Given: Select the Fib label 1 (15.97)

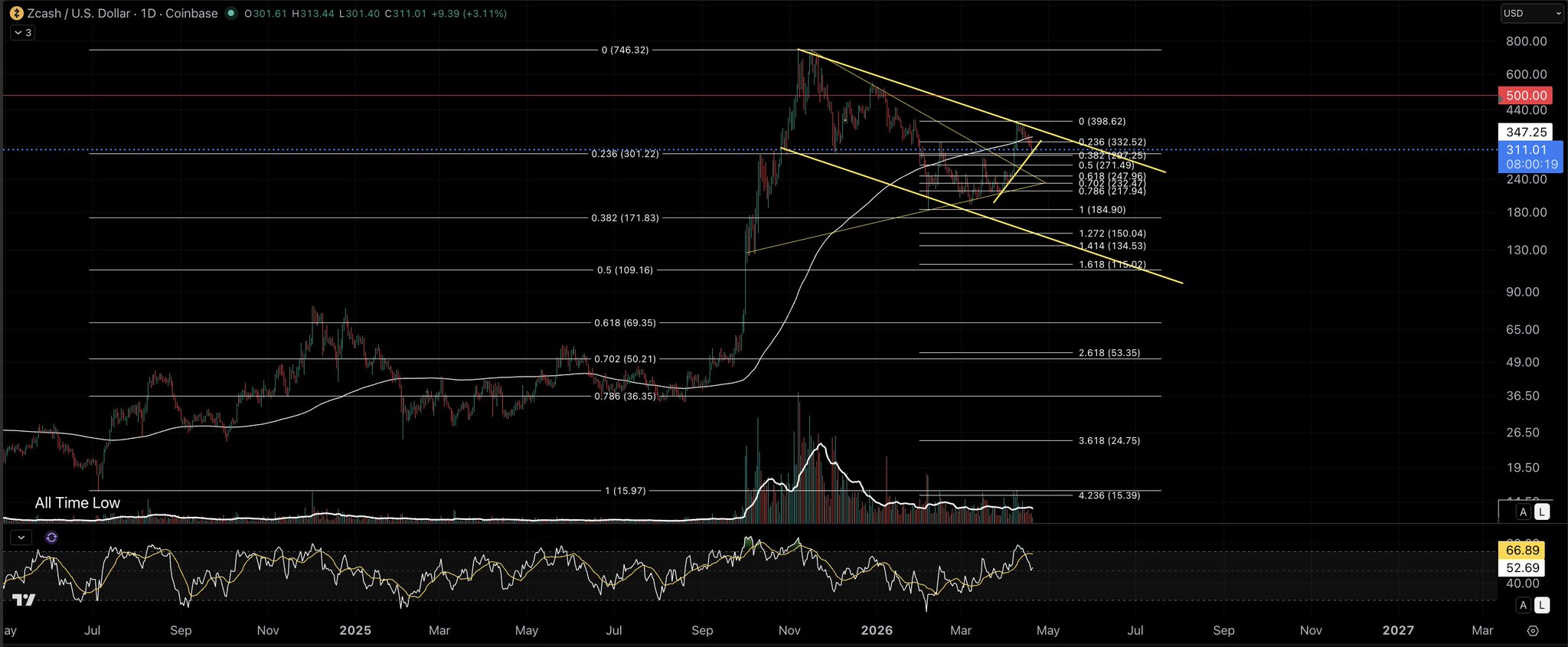Looking at the screenshot, I should (x=625, y=491).
